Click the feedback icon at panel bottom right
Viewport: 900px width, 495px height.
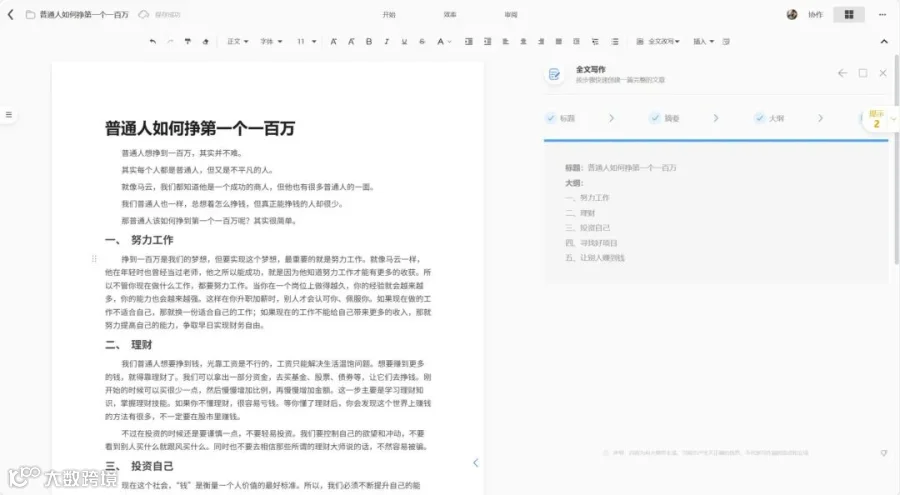click(884, 453)
